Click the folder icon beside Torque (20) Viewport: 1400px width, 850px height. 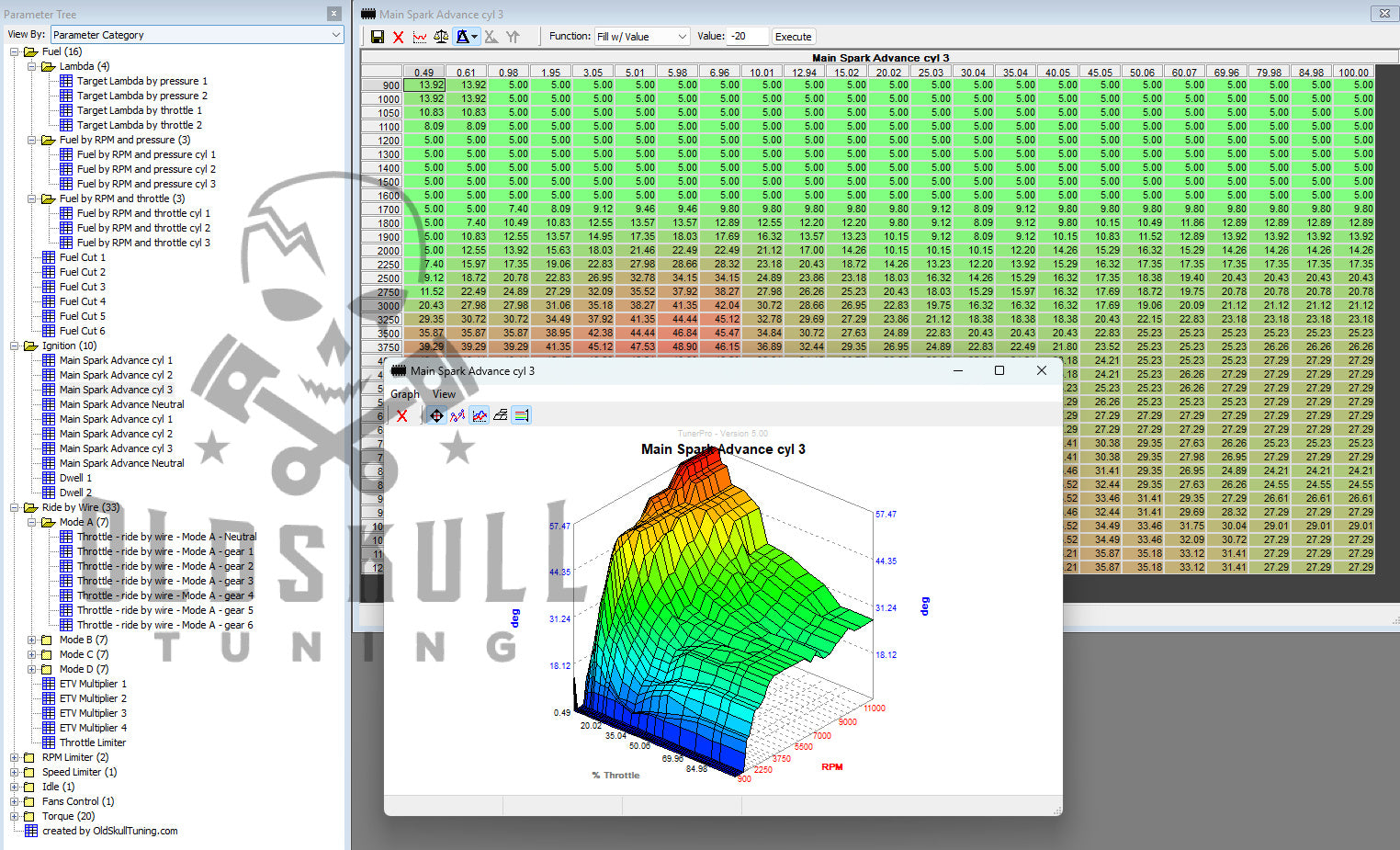pyautogui.click(x=29, y=816)
